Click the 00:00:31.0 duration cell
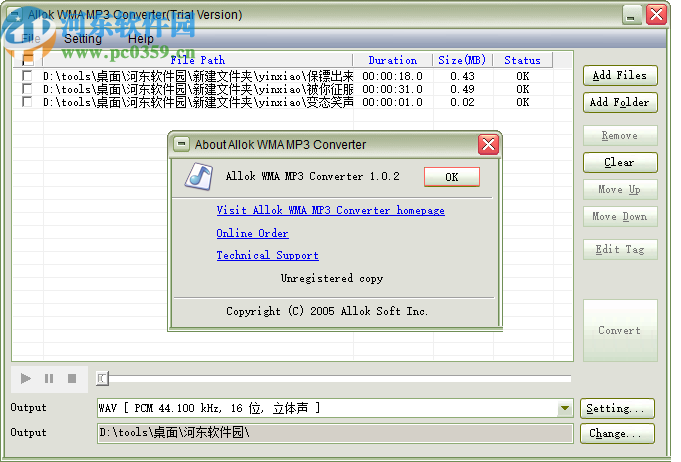The image size is (681, 462). pyautogui.click(x=393, y=89)
